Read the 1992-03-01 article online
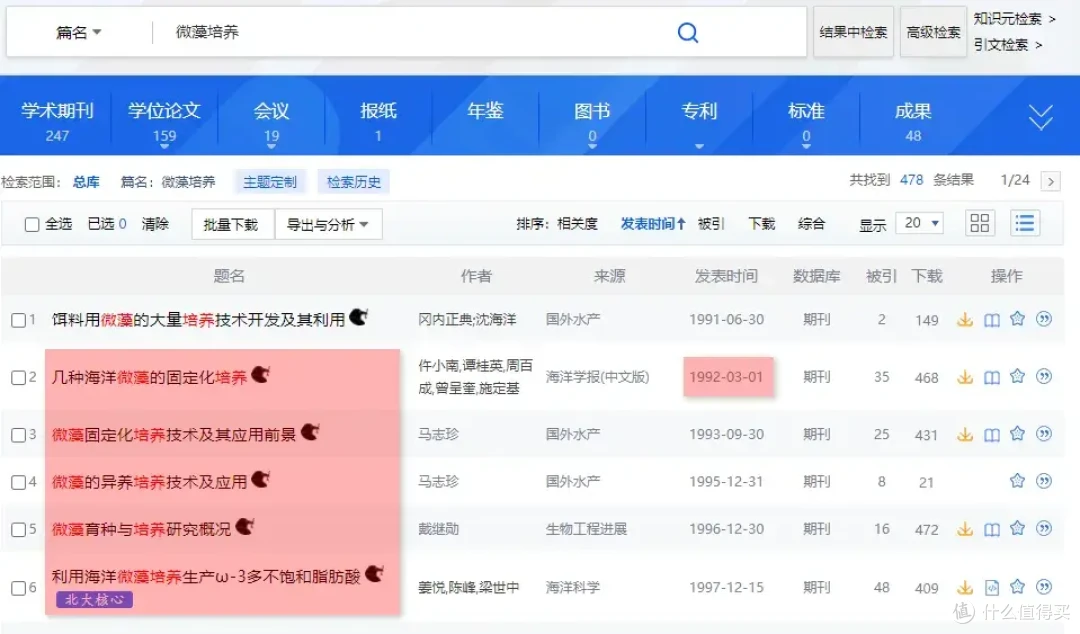This screenshot has width=1080, height=634. click(992, 377)
